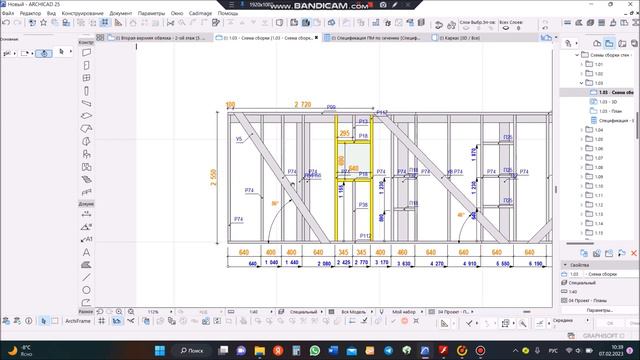The image size is (640, 360).
Task: Select the Level Dimension tool
Action: (86, 227)
